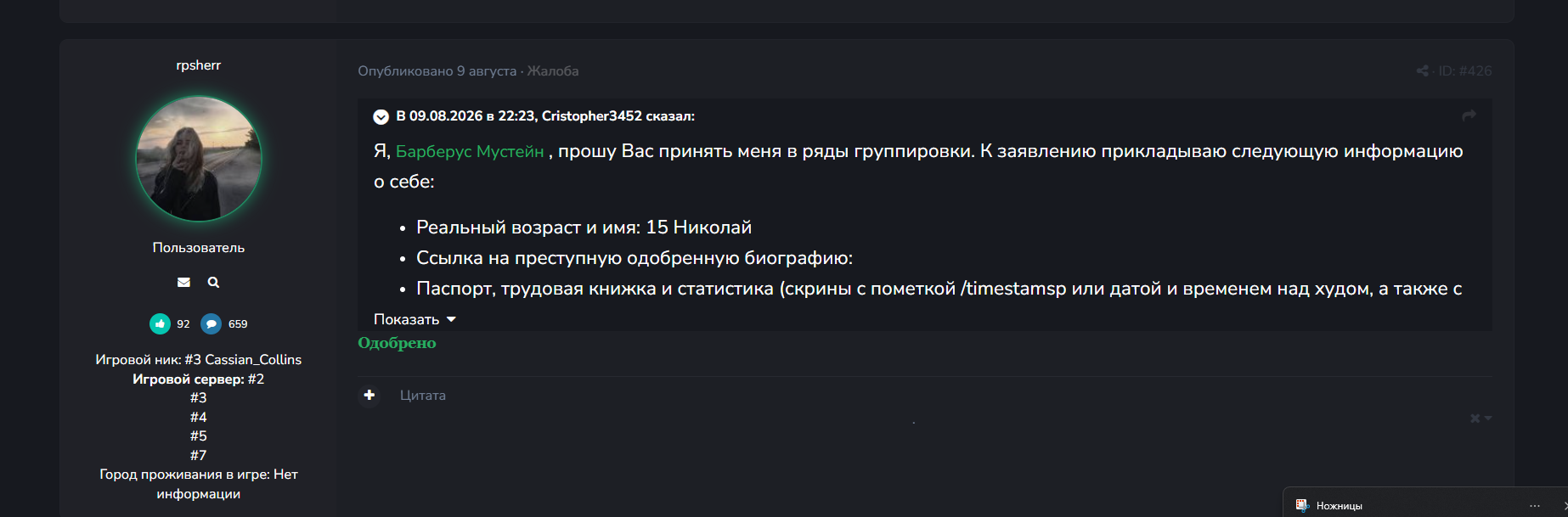The image size is (1568, 517).
Task: Click the arrow to go to quoted post
Action: [1469, 115]
